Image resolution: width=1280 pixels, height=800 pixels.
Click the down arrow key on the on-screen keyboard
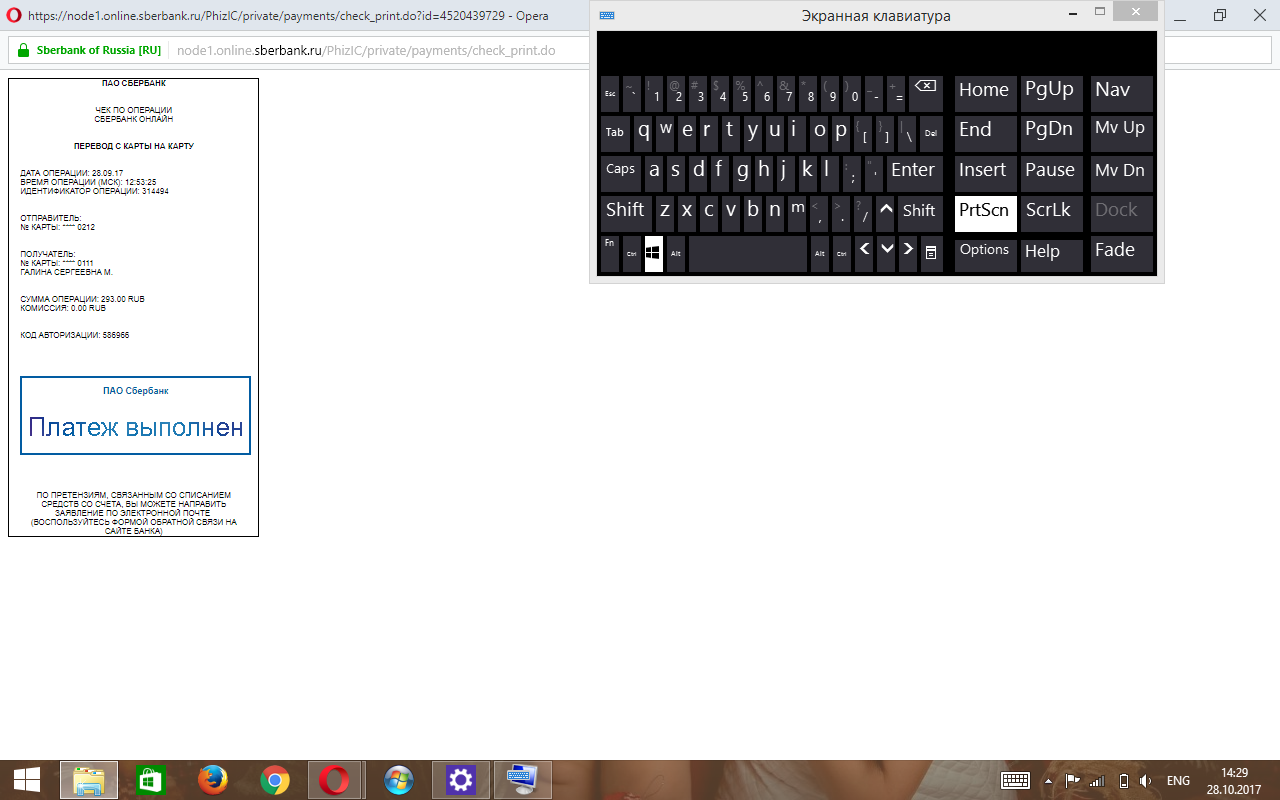click(886, 254)
